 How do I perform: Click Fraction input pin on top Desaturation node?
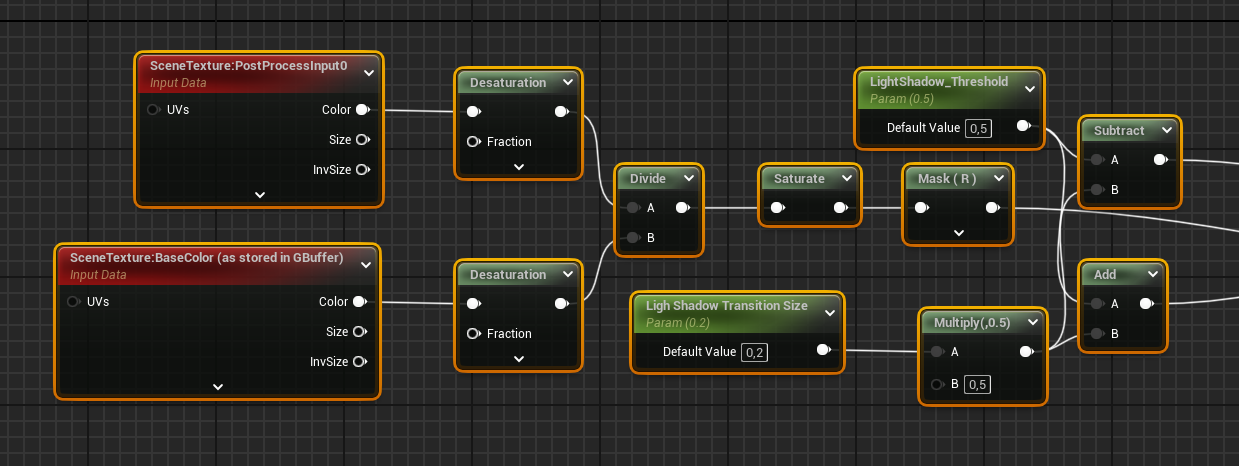point(473,142)
